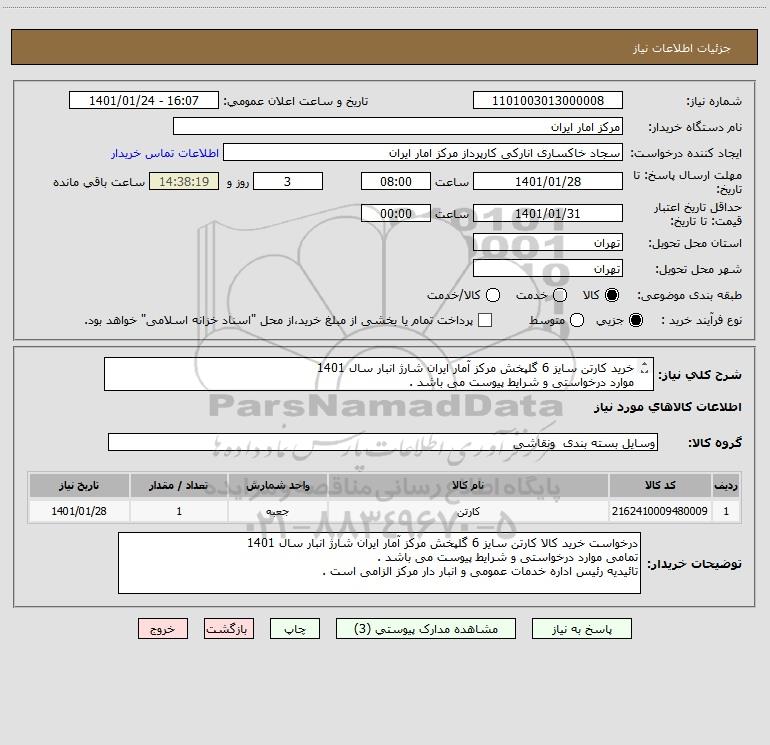Select the کالا/خدمت radio button
Viewport: 770px width, 745px height.
(x=493, y=295)
